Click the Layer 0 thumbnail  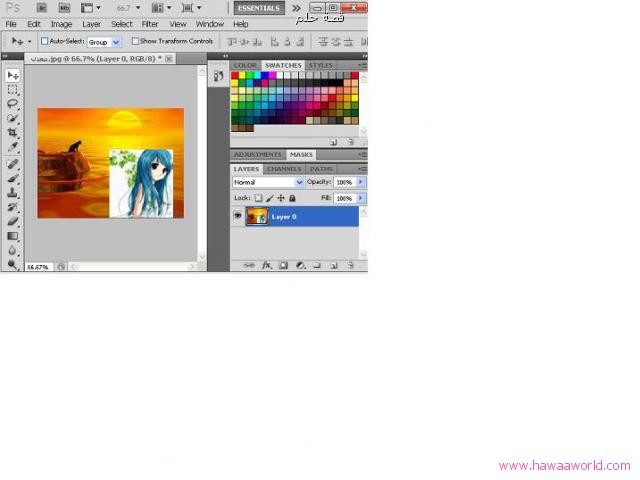point(257,216)
